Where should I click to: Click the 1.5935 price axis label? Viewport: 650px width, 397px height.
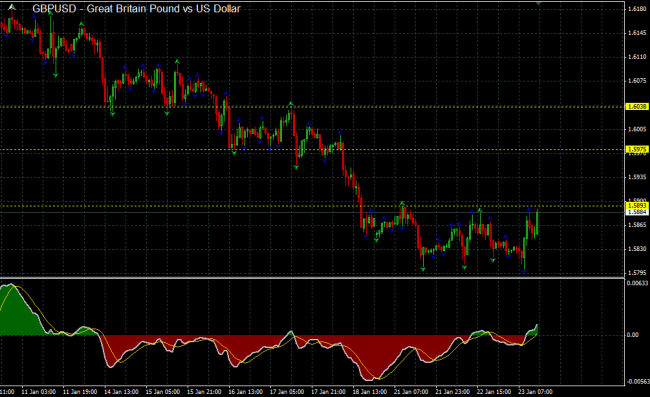coord(637,177)
